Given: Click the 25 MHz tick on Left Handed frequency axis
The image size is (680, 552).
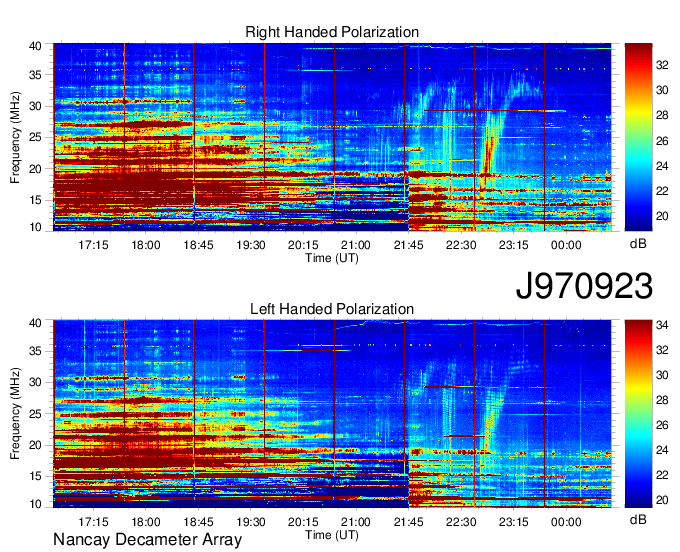Looking at the screenshot, I should click(x=35, y=414).
